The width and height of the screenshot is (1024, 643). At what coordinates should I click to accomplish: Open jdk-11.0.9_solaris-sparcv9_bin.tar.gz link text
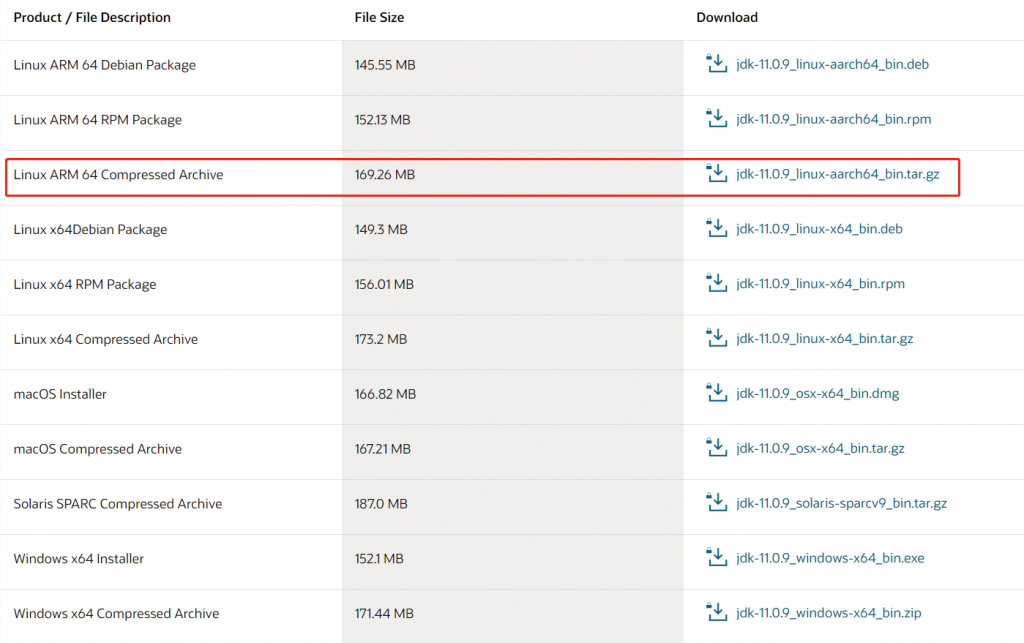pos(841,504)
